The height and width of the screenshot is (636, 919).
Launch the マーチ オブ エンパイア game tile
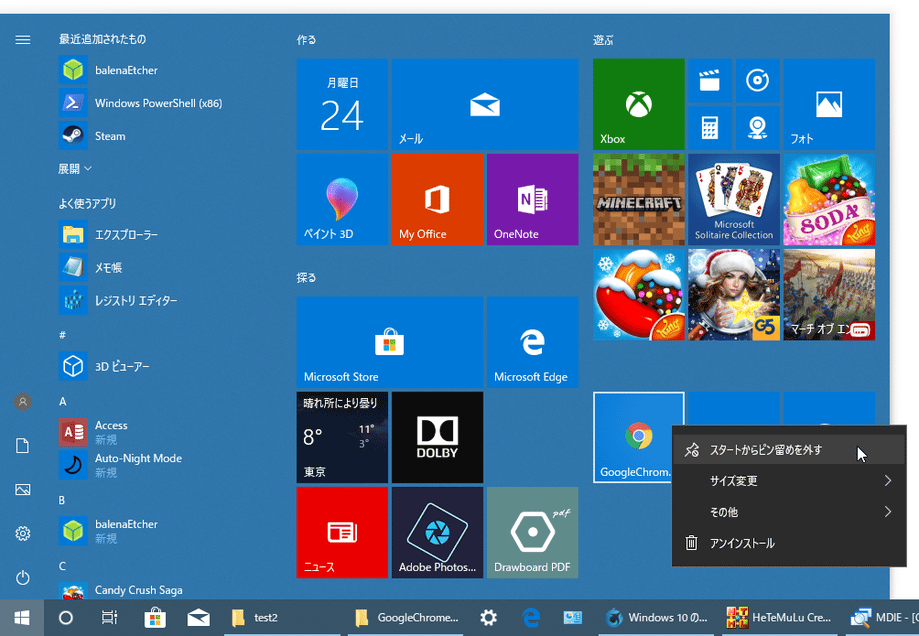click(829, 295)
